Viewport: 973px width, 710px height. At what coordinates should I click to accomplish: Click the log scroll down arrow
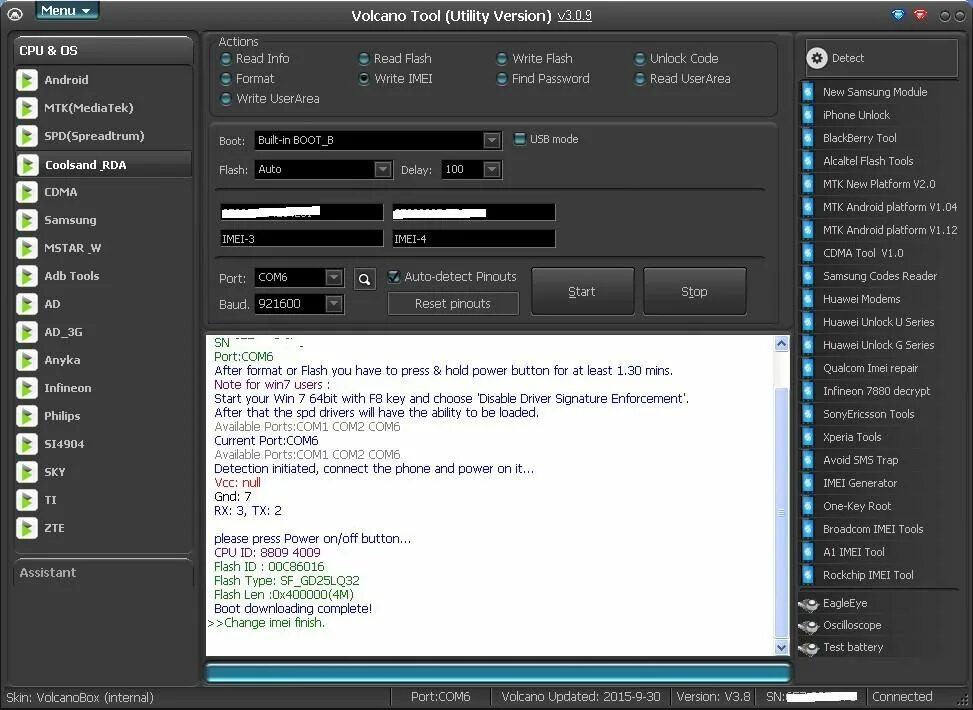(x=782, y=647)
